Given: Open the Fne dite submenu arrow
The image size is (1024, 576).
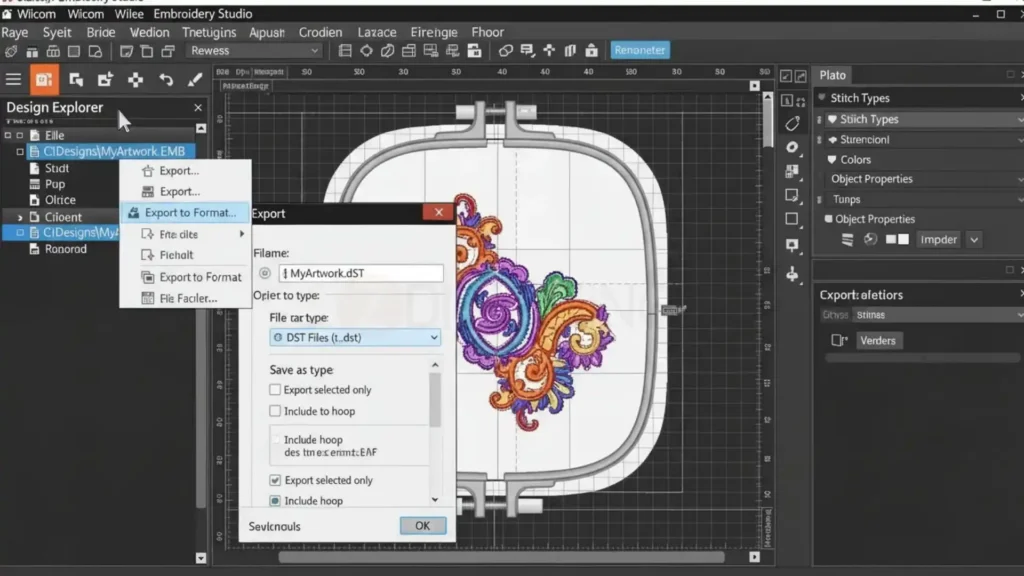Looking at the screenshot, I should point(242,234).
